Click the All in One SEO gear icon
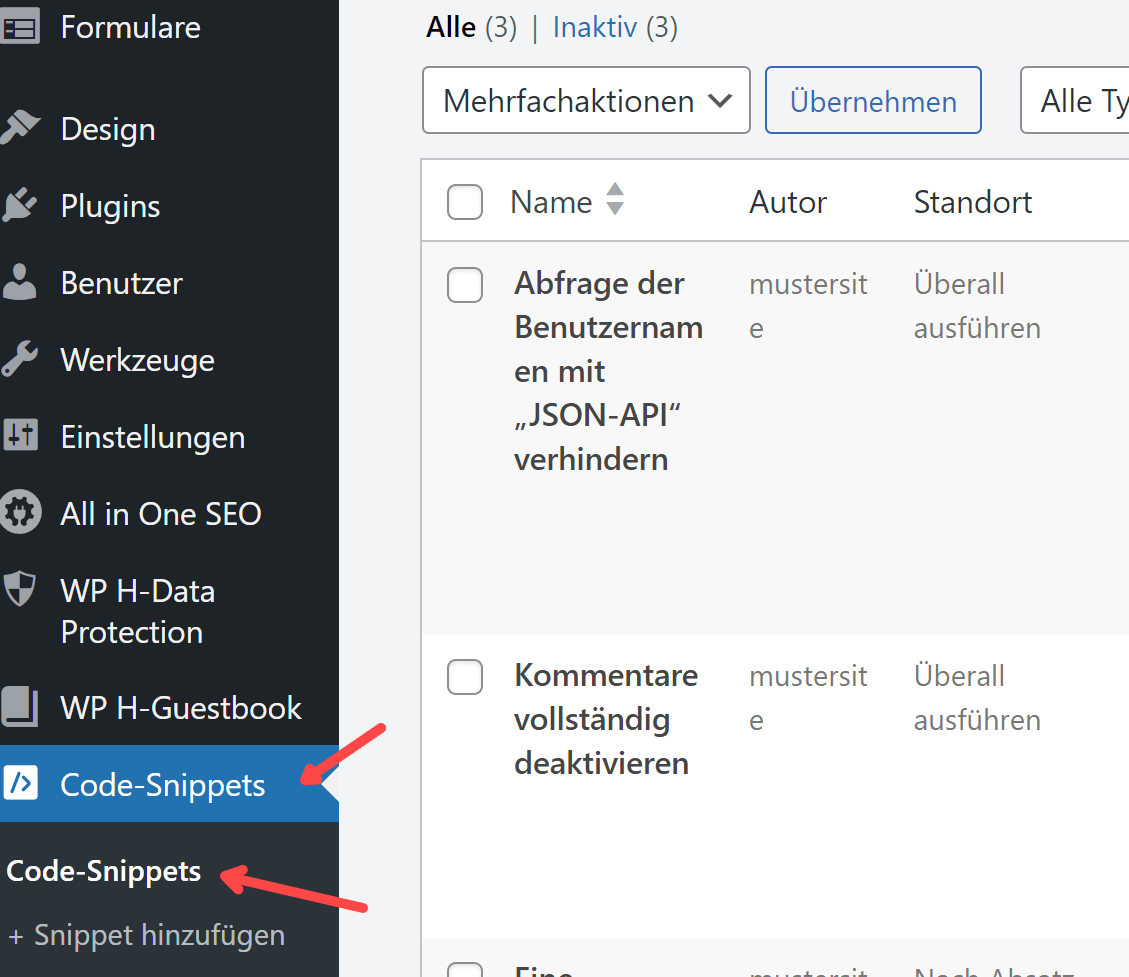Image resolution: width=1129 pixels, height=977 pixels. click(20, 514)
